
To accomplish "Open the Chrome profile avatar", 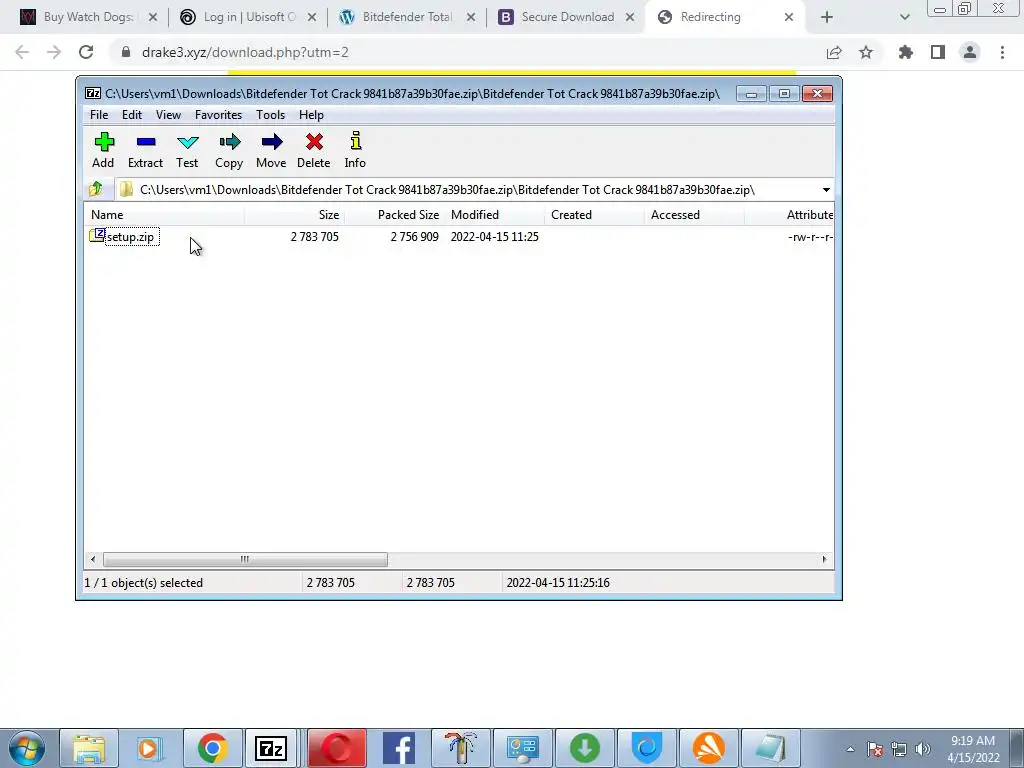I will click(x=970, y=52).
